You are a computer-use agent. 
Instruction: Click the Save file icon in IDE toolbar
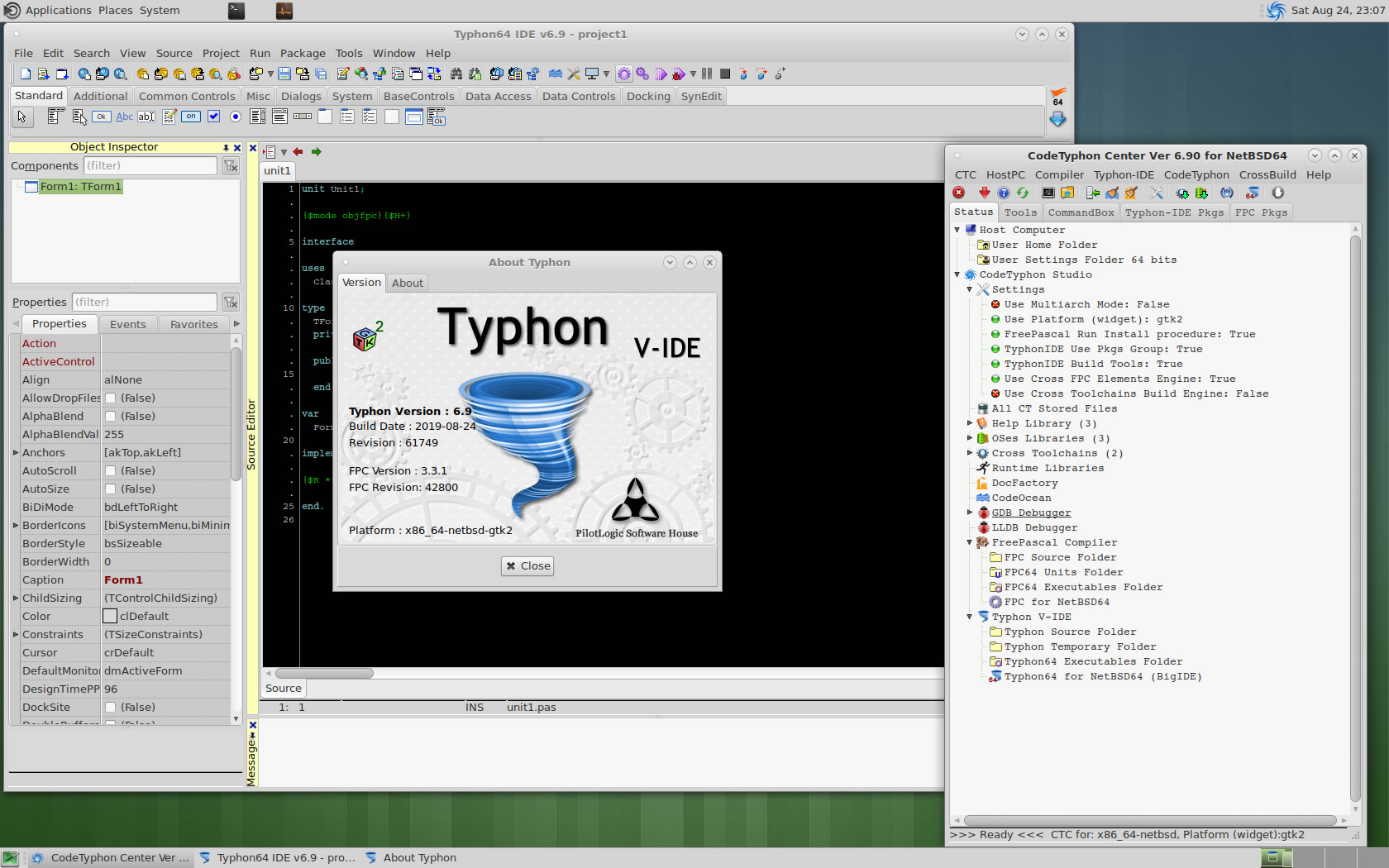tap(284, 74)
